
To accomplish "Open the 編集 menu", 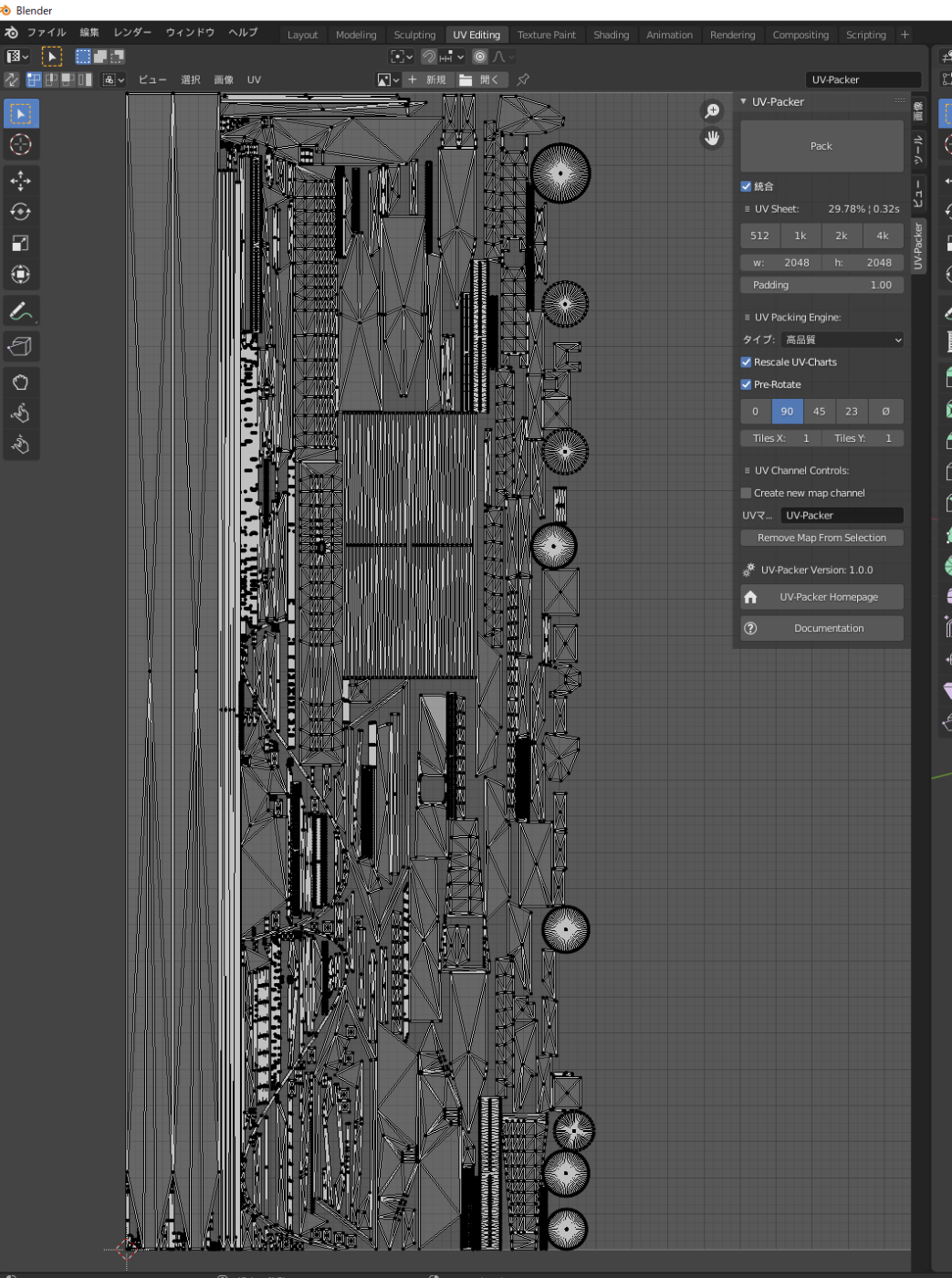I will 89,32.
